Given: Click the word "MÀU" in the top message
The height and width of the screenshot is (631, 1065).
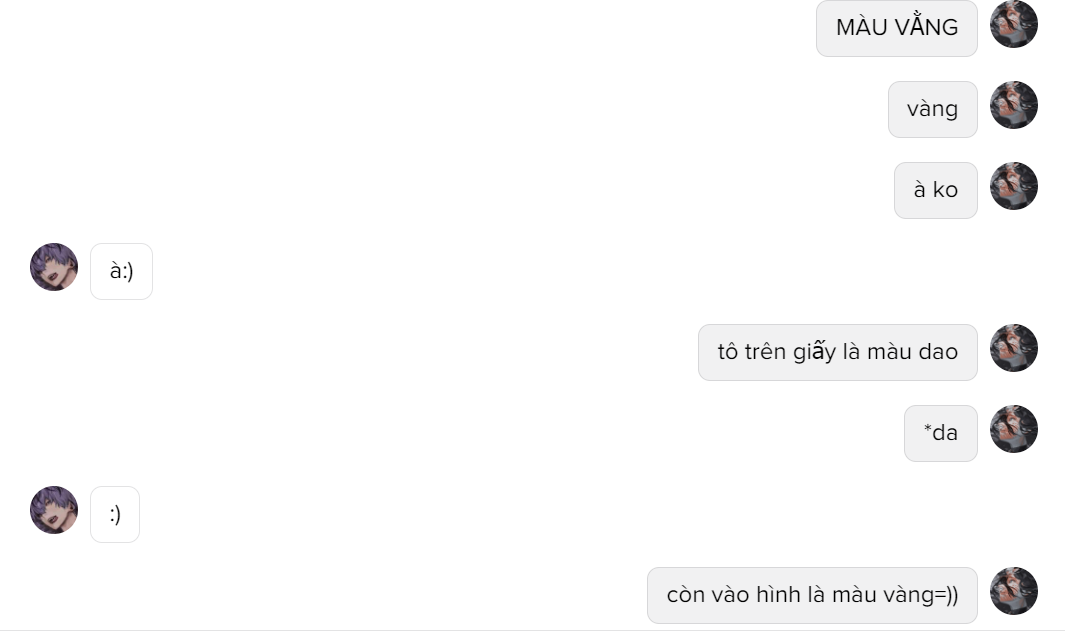Looking at the screenshot, I should (x=862, y=27).
